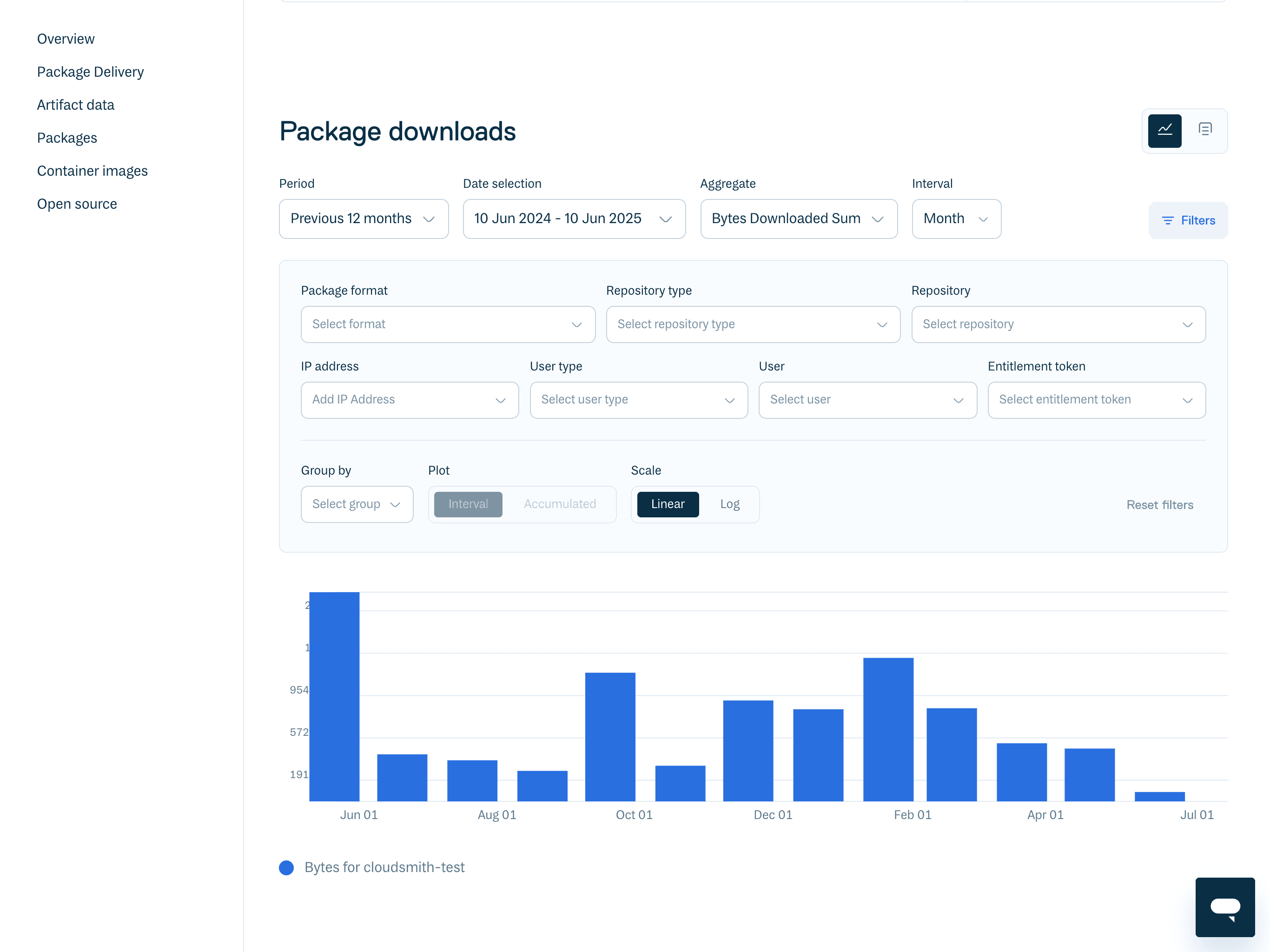Change the Bytes Downloaded Sum aggregate
1270x952 pixels.
click(x=799, y=219)
